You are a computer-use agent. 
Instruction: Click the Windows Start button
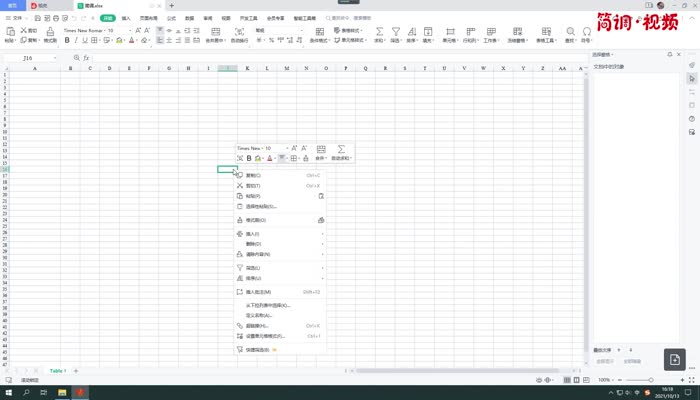(7, 393)
